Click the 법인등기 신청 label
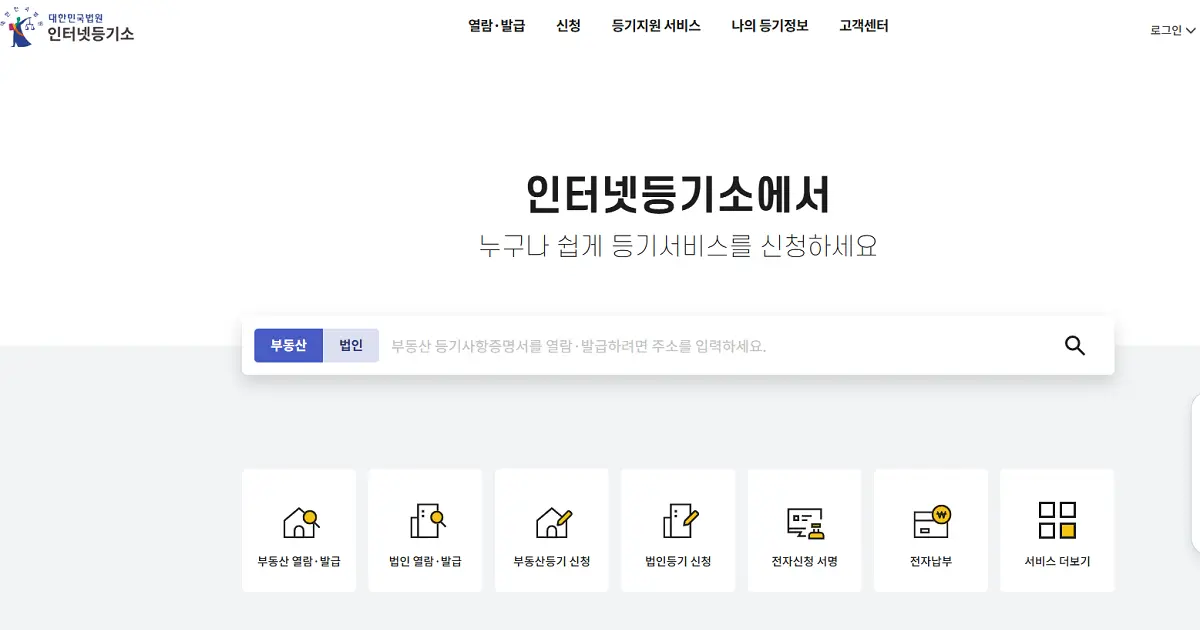 pyautogui.click(x=678, y=562)
